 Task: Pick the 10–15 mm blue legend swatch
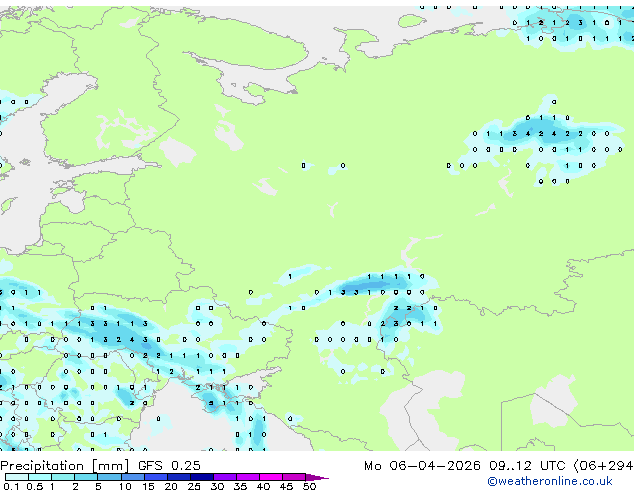tap(133, 477)
